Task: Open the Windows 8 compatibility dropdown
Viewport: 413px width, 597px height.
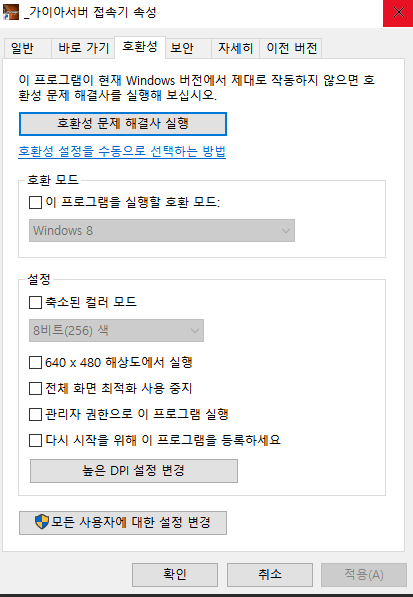Action: pyautogui.click(x=162, y=230)
